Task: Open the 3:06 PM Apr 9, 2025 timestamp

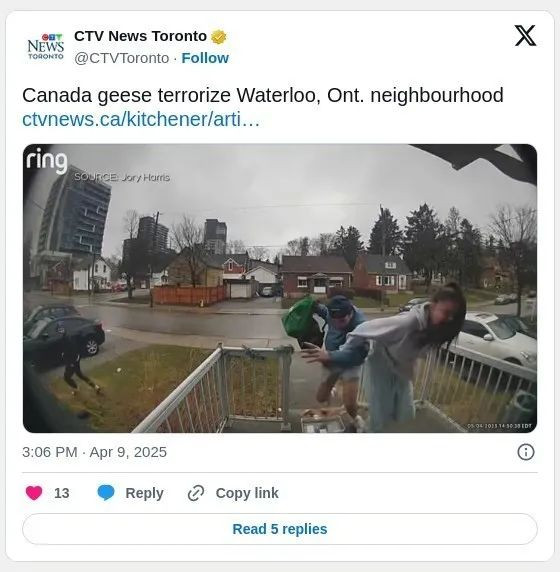Action: click(x=94, y=452)
